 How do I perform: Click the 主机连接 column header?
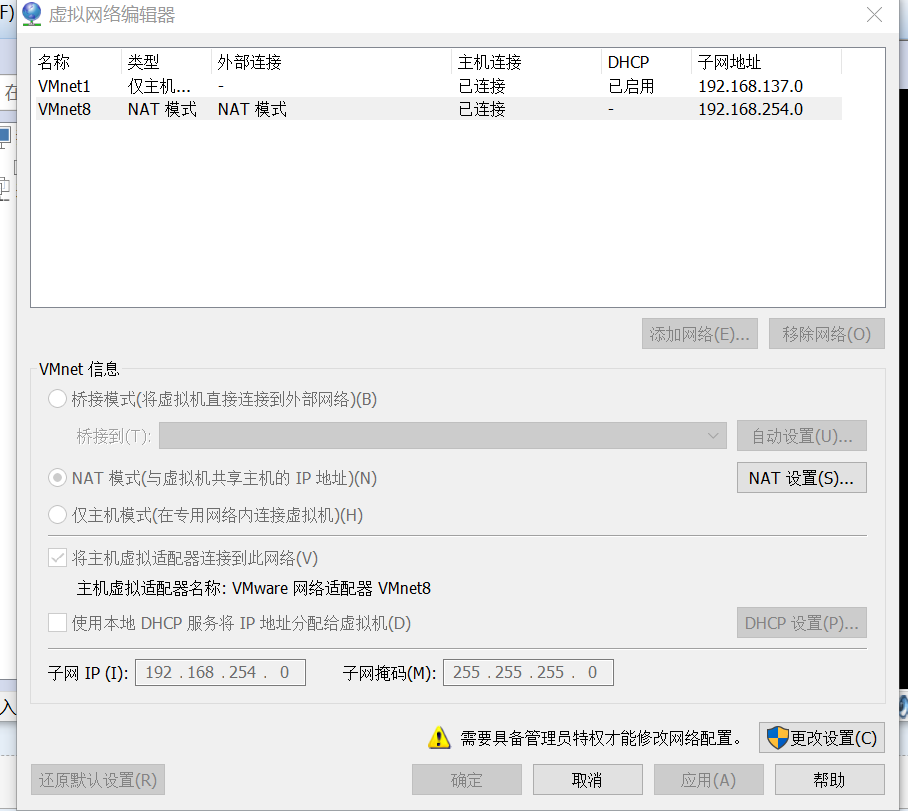pos(526,62)
